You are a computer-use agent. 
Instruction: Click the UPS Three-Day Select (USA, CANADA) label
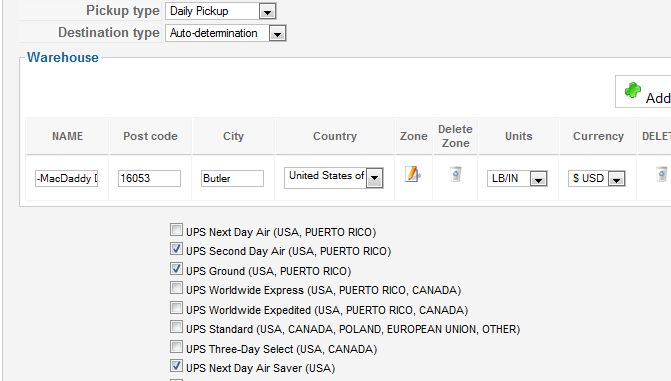point(281,349)
